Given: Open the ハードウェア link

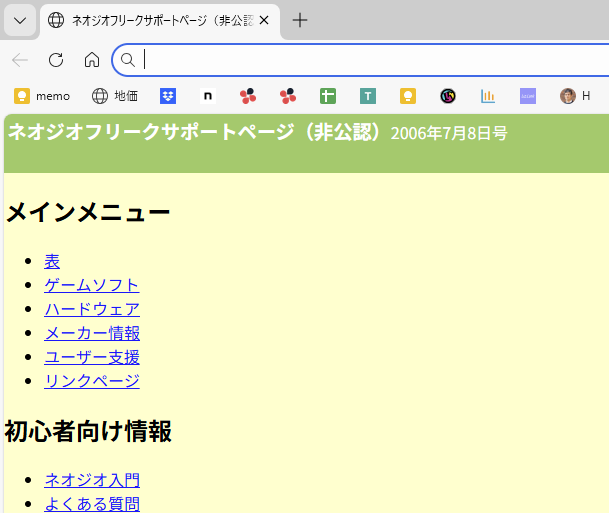Looking at the screenshot, I should pyautogui.click(x=92, y=309).
